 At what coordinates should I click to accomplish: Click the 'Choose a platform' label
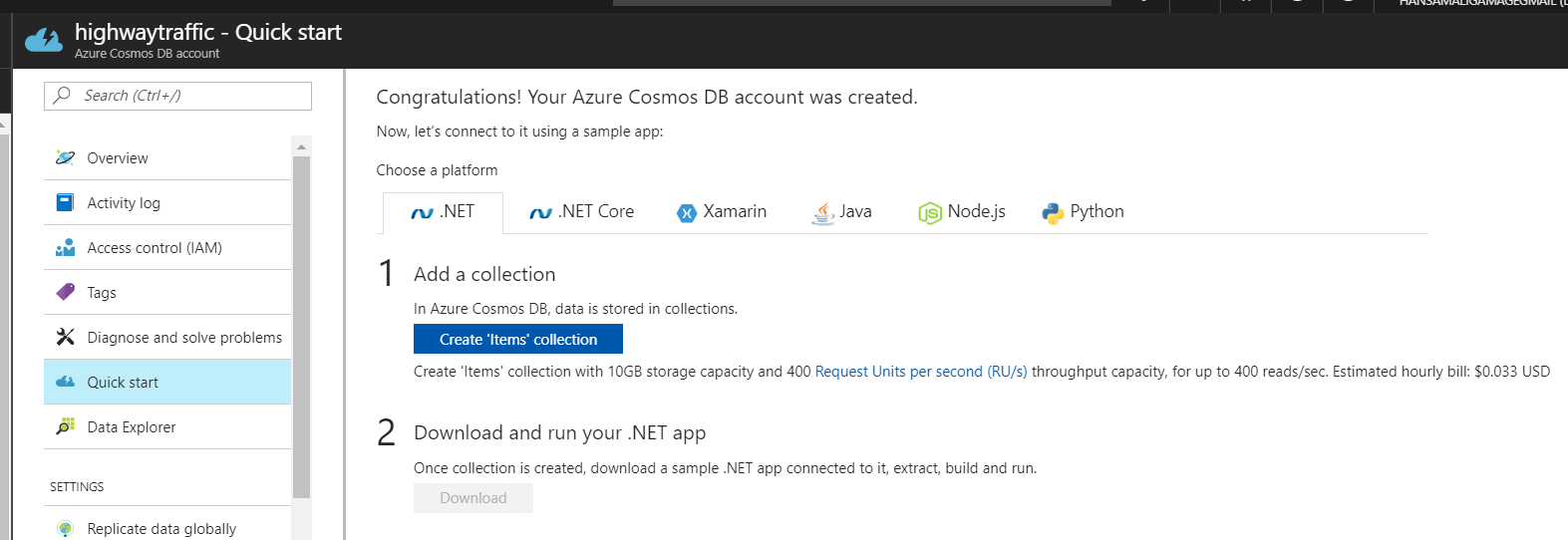[x=437, y=170]
